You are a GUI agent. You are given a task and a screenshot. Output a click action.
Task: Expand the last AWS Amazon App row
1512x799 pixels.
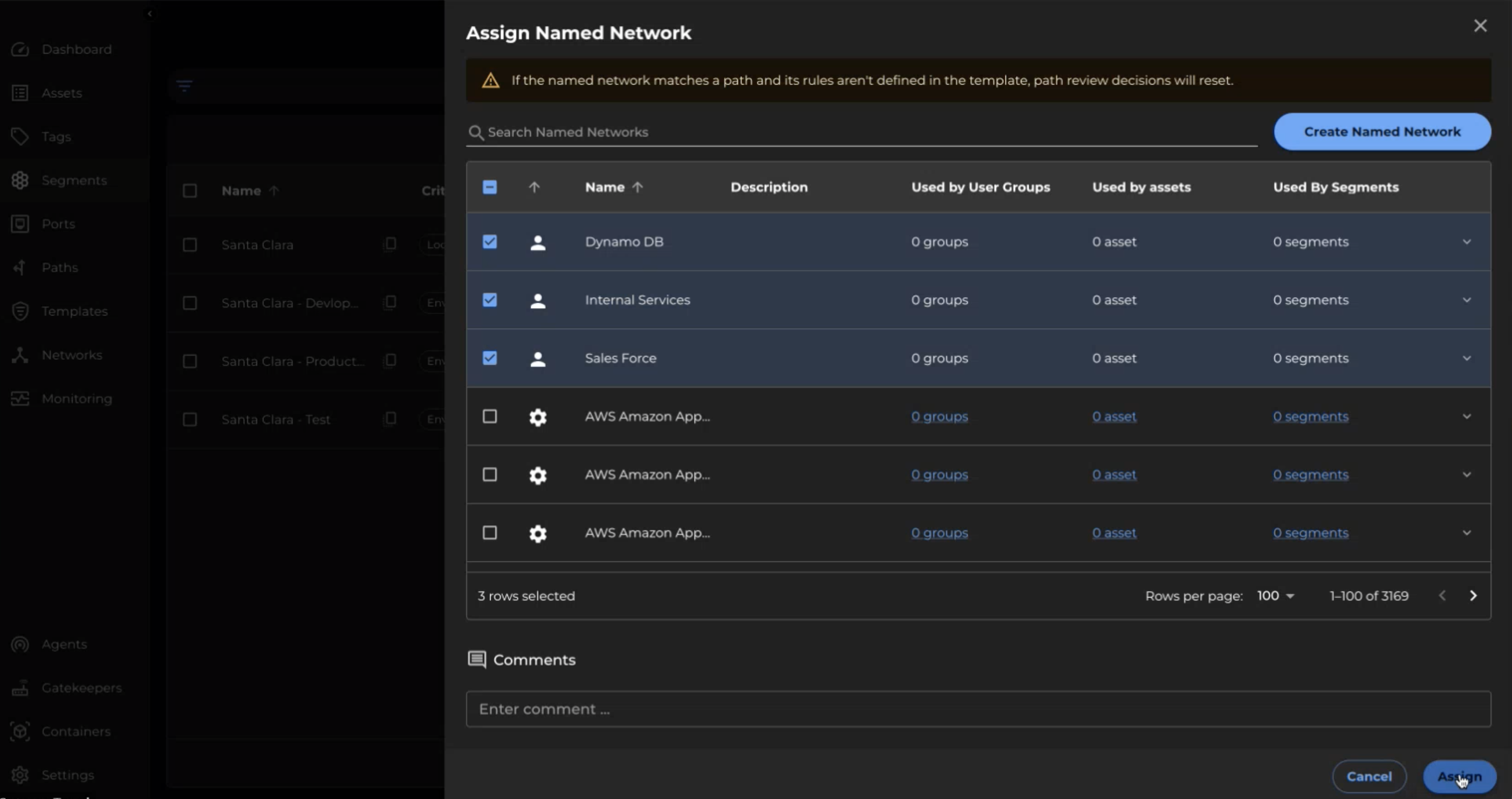tap(1467, 533)
